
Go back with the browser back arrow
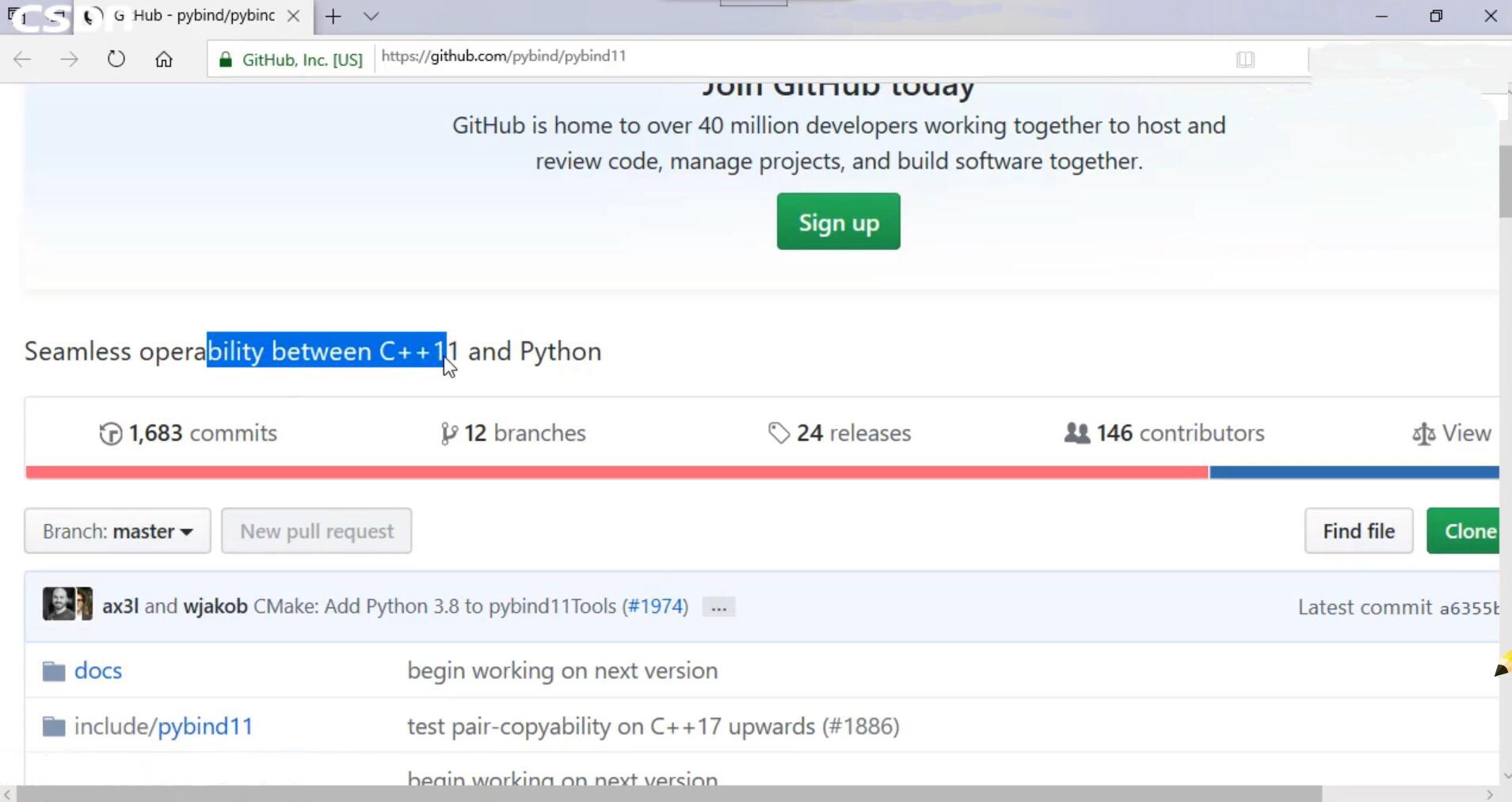(x=22, y=59)
